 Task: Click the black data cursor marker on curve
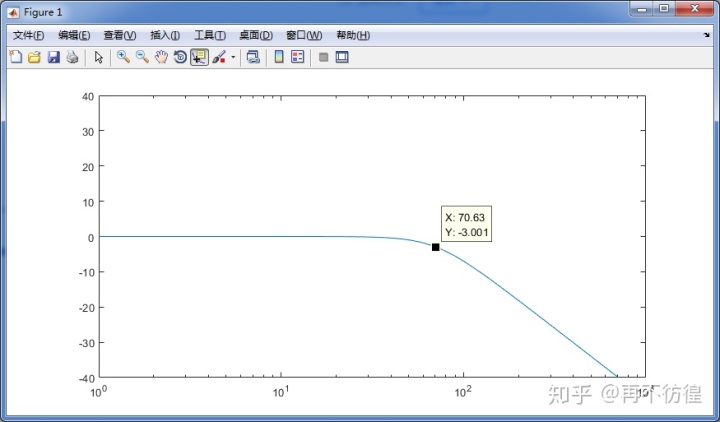pos(436,247)
